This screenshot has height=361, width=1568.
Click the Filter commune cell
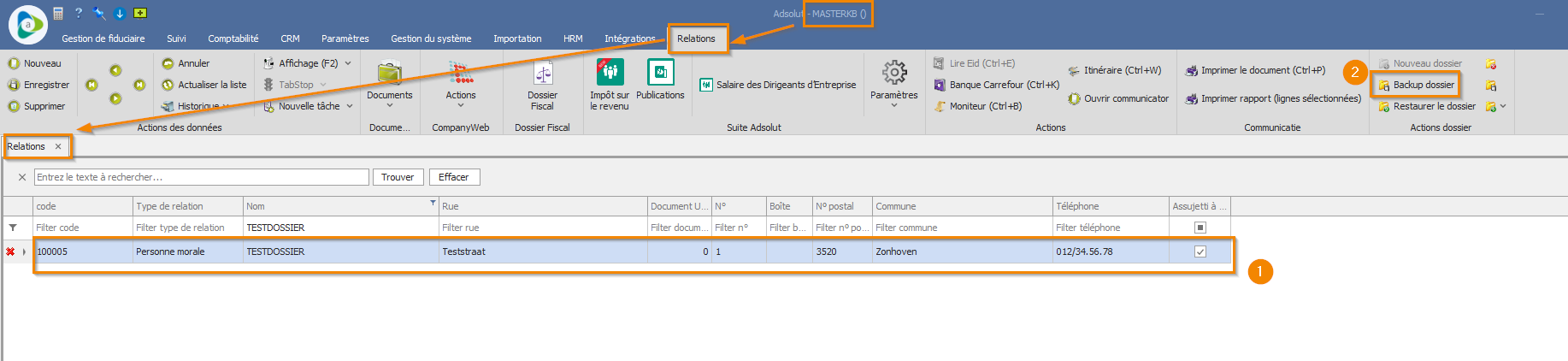tap(963, 228)
